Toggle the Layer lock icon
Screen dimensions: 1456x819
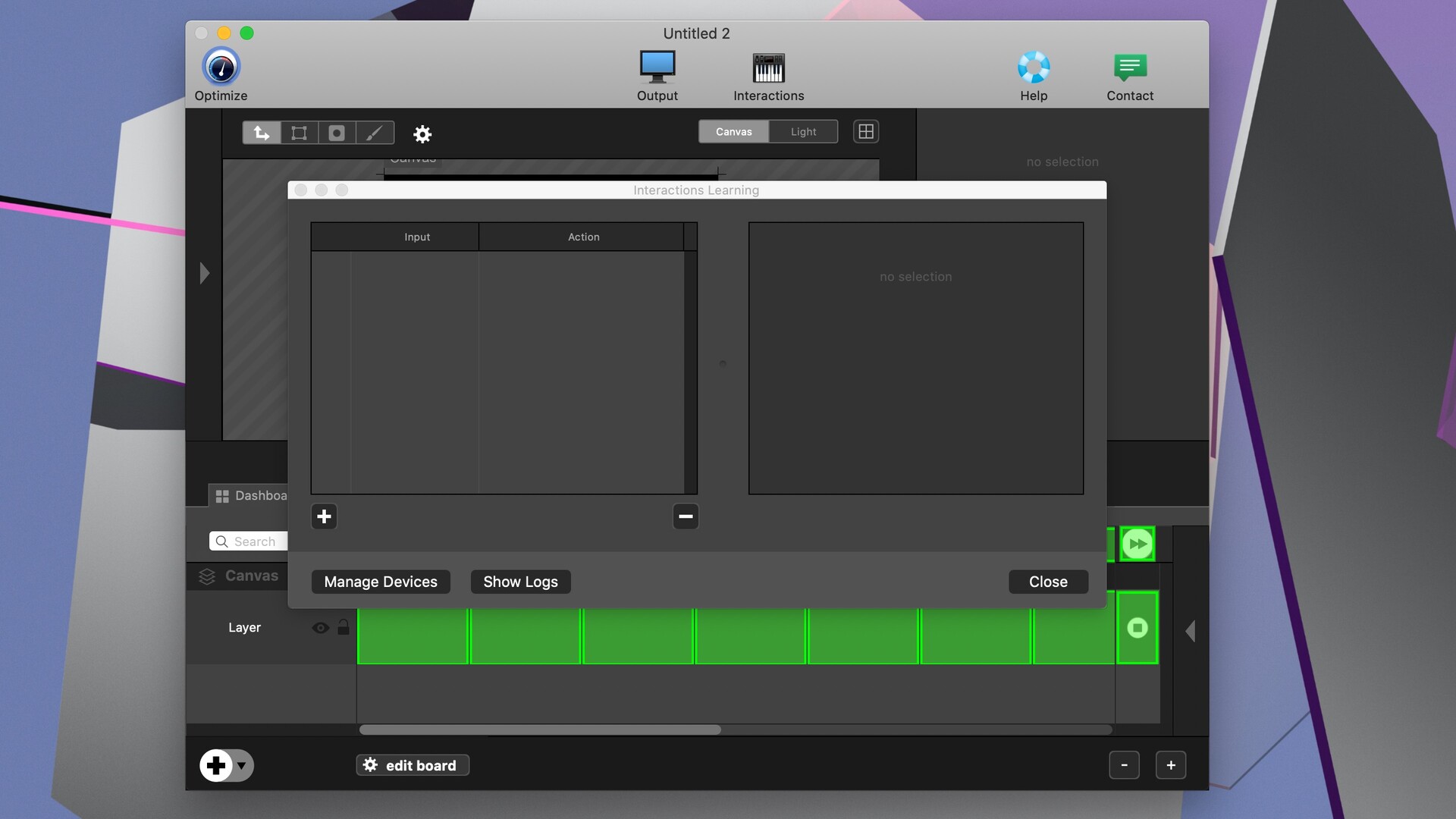tap(344, 627)
